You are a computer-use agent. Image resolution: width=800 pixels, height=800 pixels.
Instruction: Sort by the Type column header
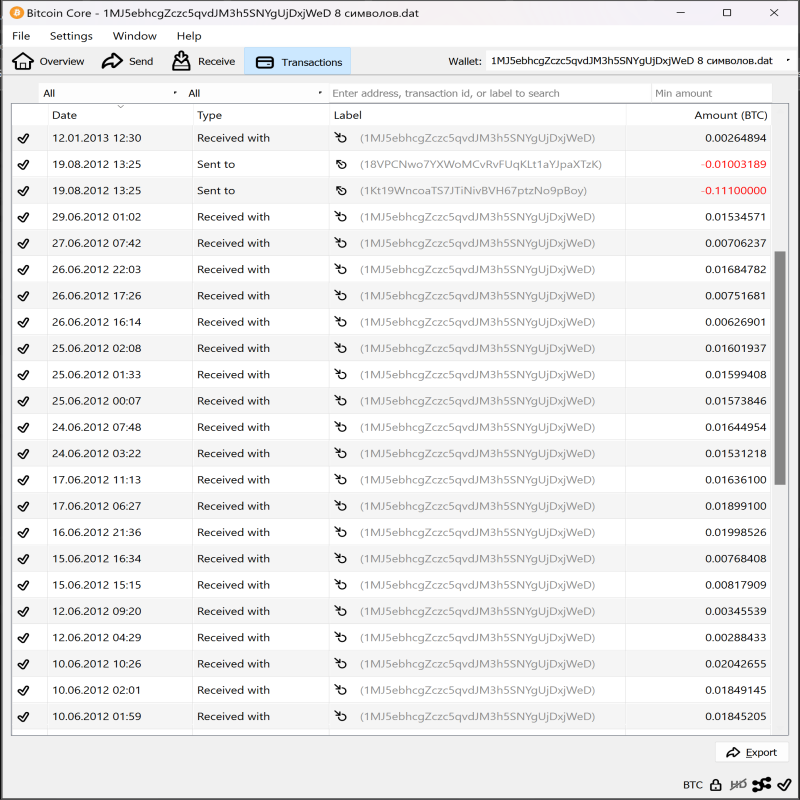(x=261, y=115)
